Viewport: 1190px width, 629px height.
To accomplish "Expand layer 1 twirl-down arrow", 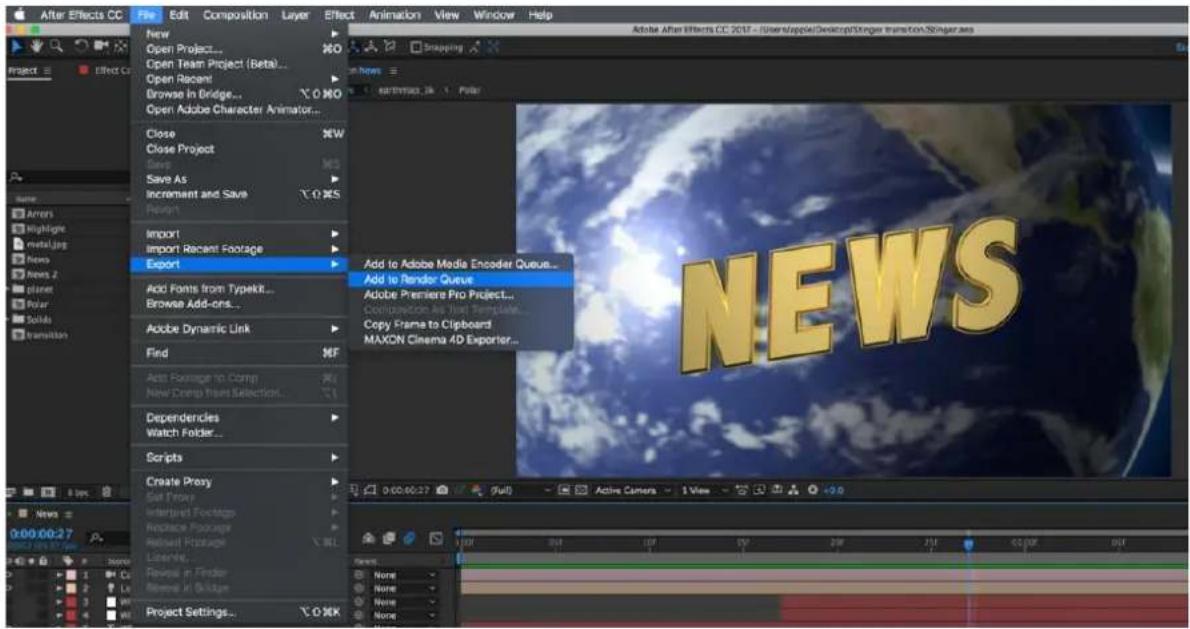I will (x=60, y=576).
